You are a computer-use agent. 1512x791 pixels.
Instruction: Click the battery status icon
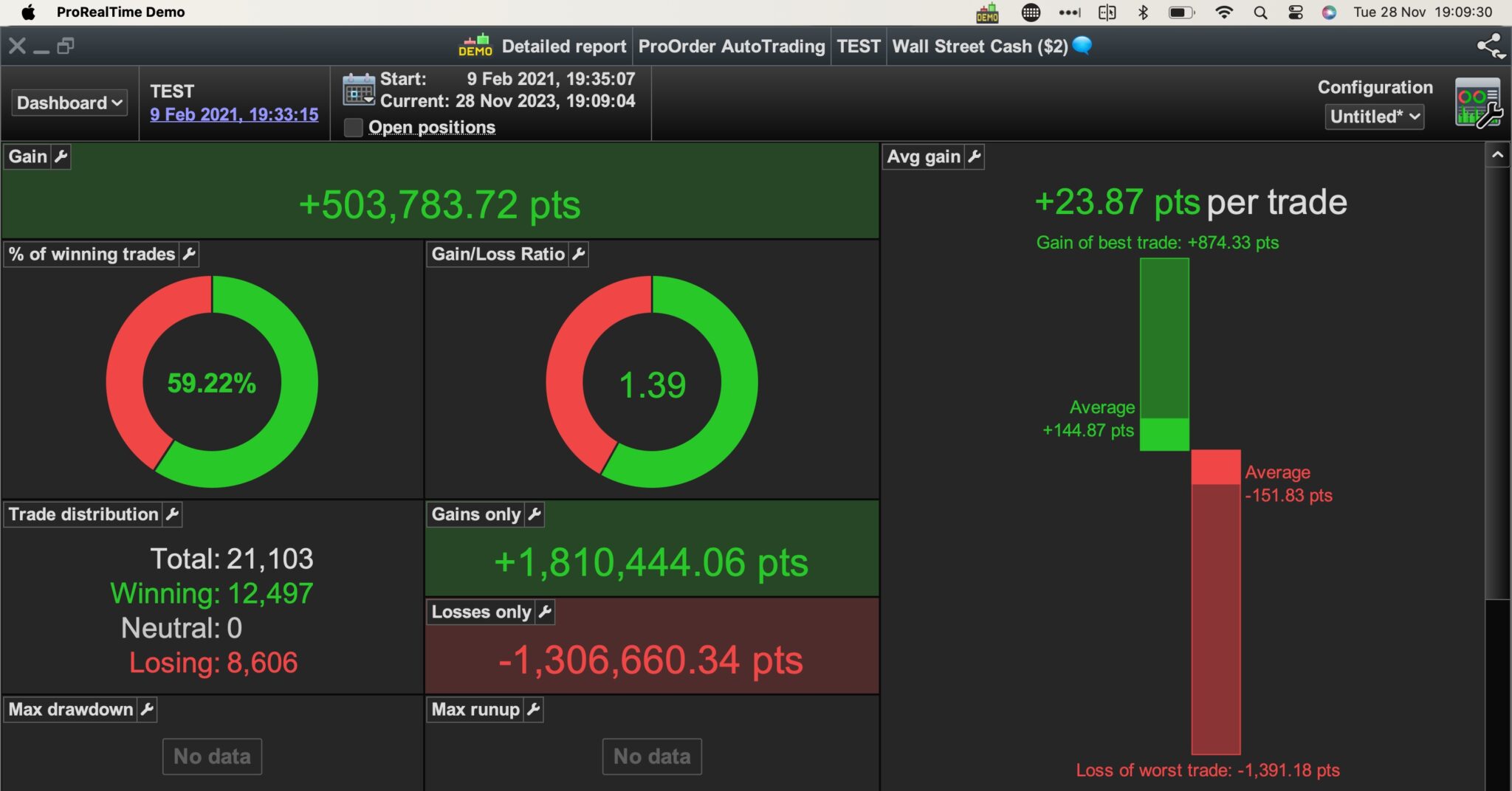[1181, 13]
